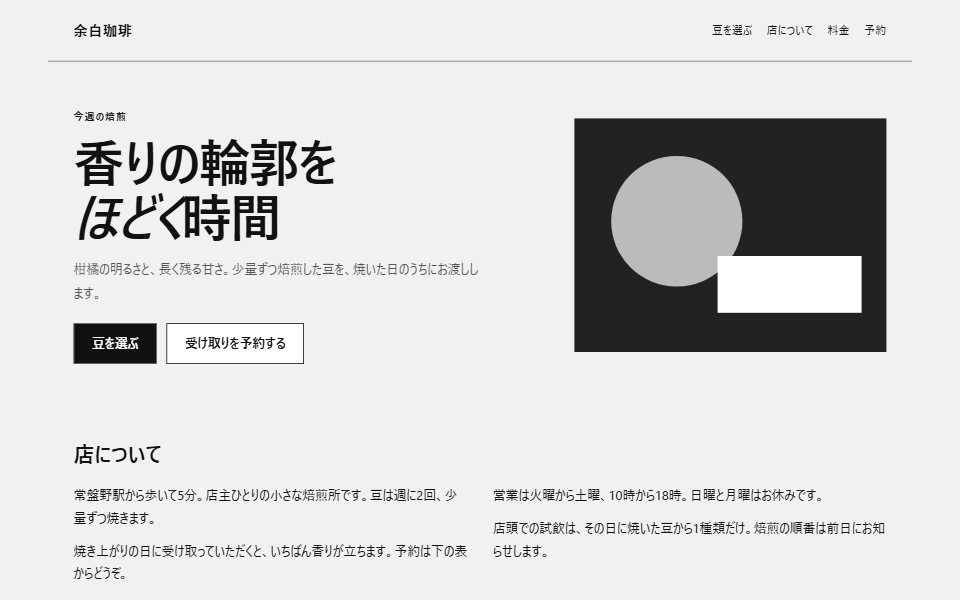The height and width of the screenshot is (600, 960).
Task: Click the black 豆を選ぶ button
Action: pyautogui.click(x=115, y=343)
